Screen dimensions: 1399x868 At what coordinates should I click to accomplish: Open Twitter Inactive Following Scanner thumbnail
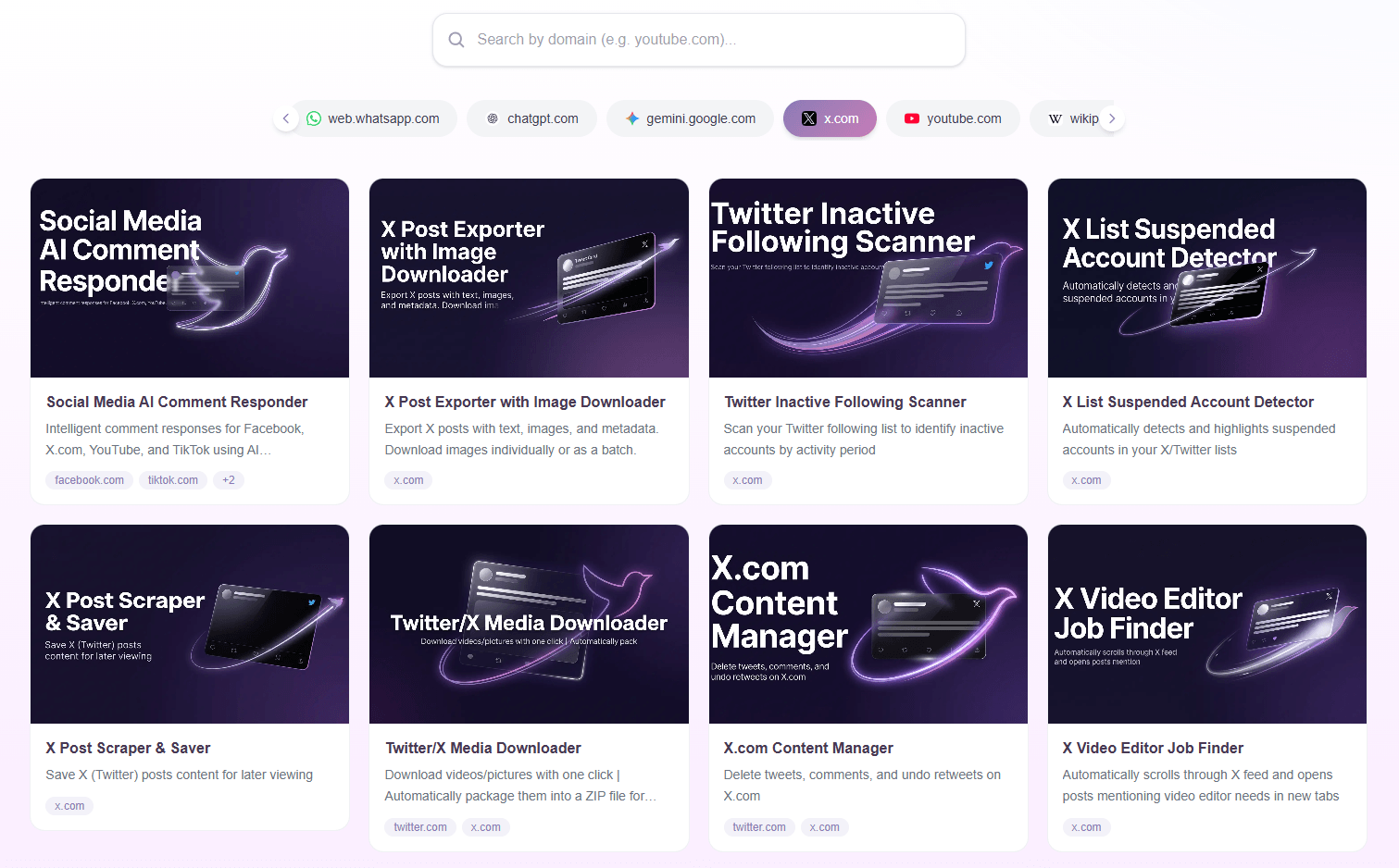coord(868,278)
